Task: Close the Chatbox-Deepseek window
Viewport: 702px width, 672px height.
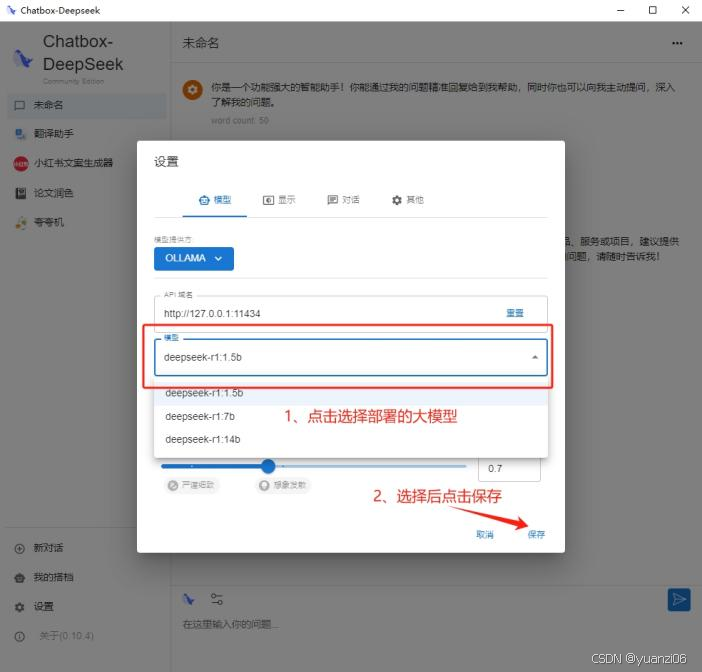Action: (x=685, y=10)
